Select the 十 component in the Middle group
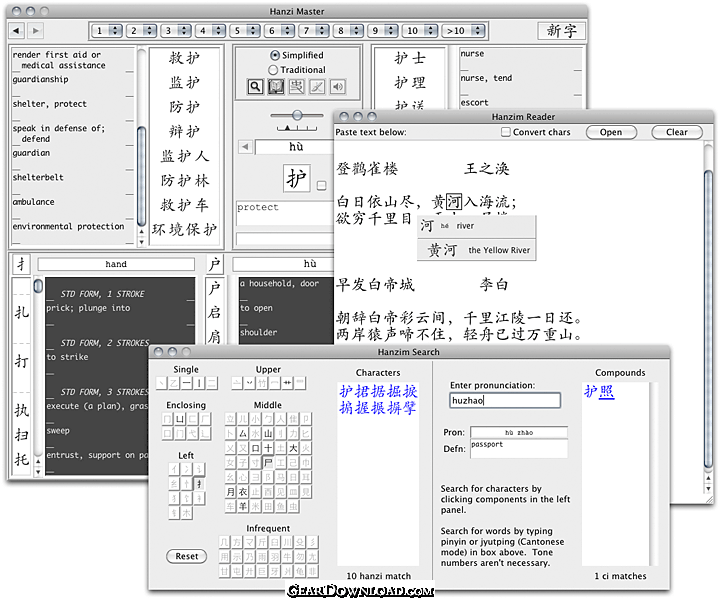Viewport: 720px width, 599px height. [x=268, y=448]
